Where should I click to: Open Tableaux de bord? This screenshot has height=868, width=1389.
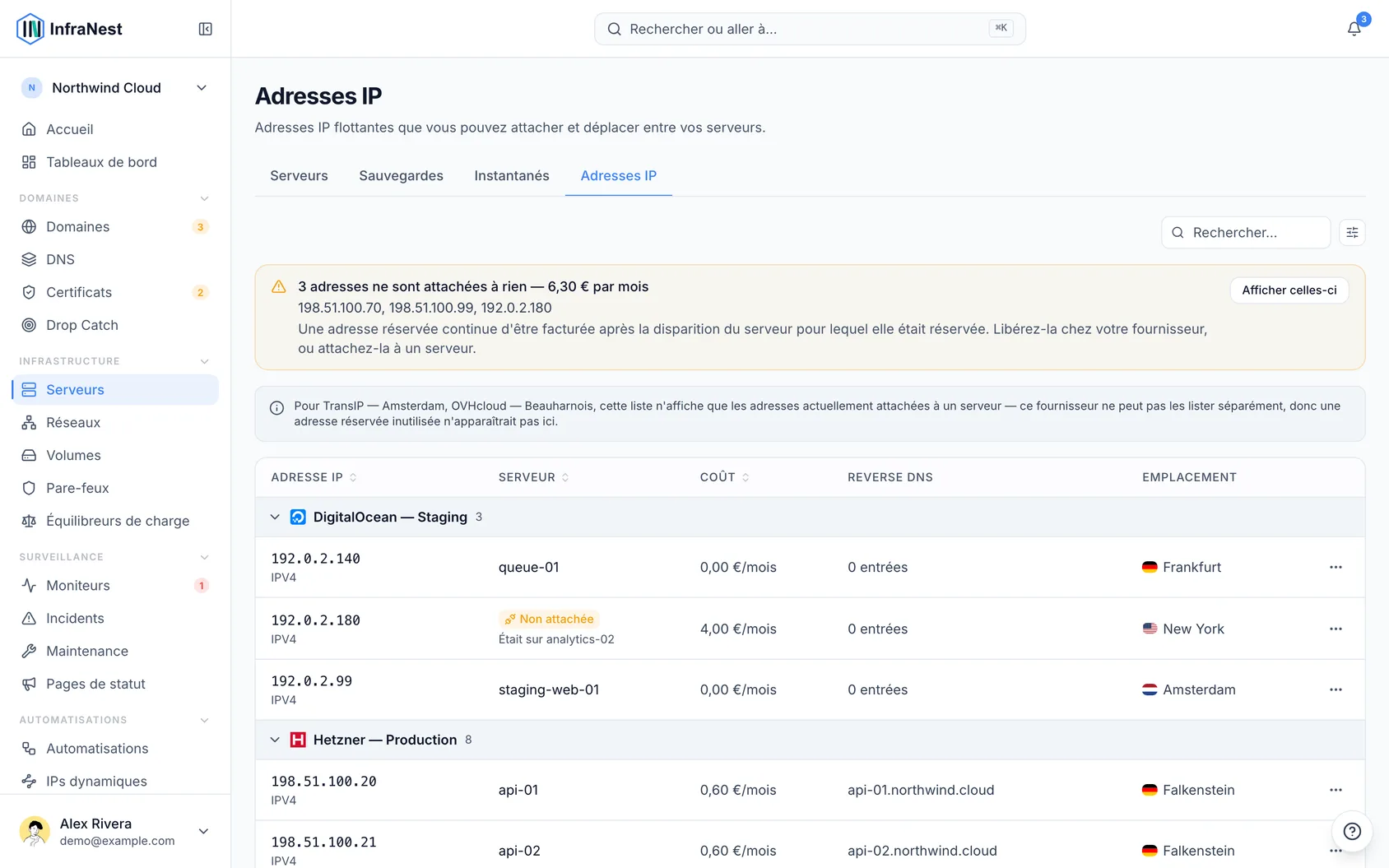pyautogui.click(x=115, y=162)
